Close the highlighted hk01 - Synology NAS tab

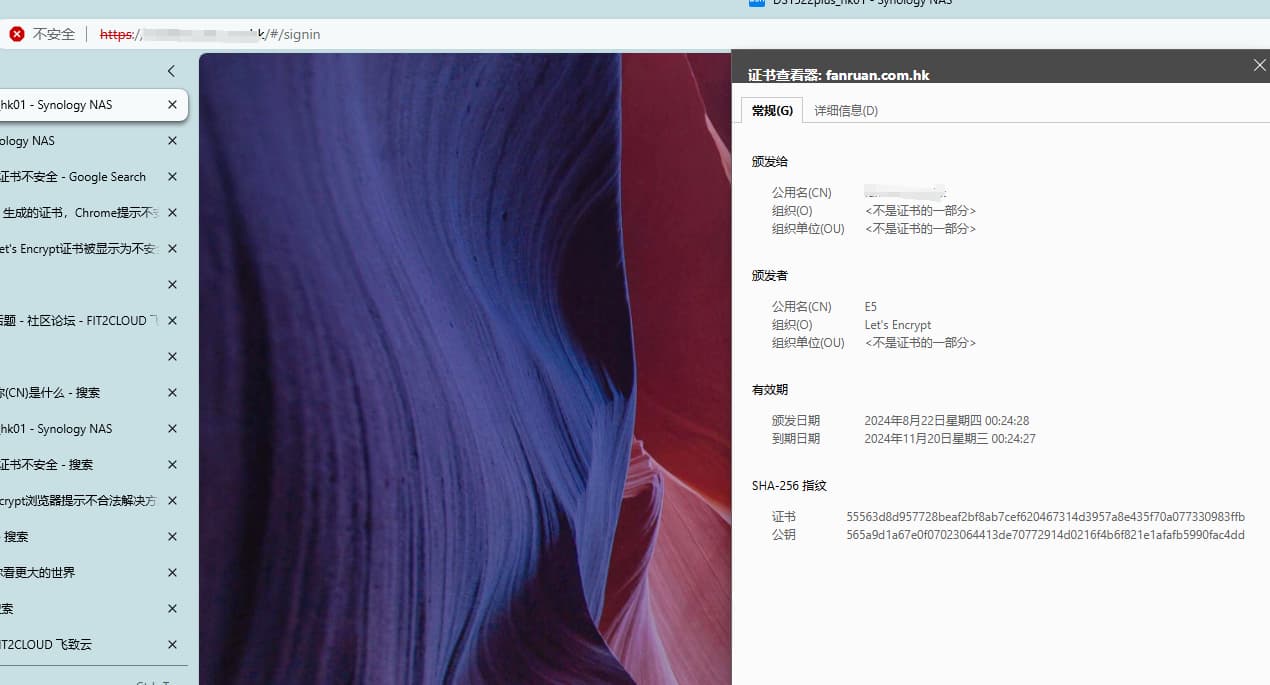(172, 105)
